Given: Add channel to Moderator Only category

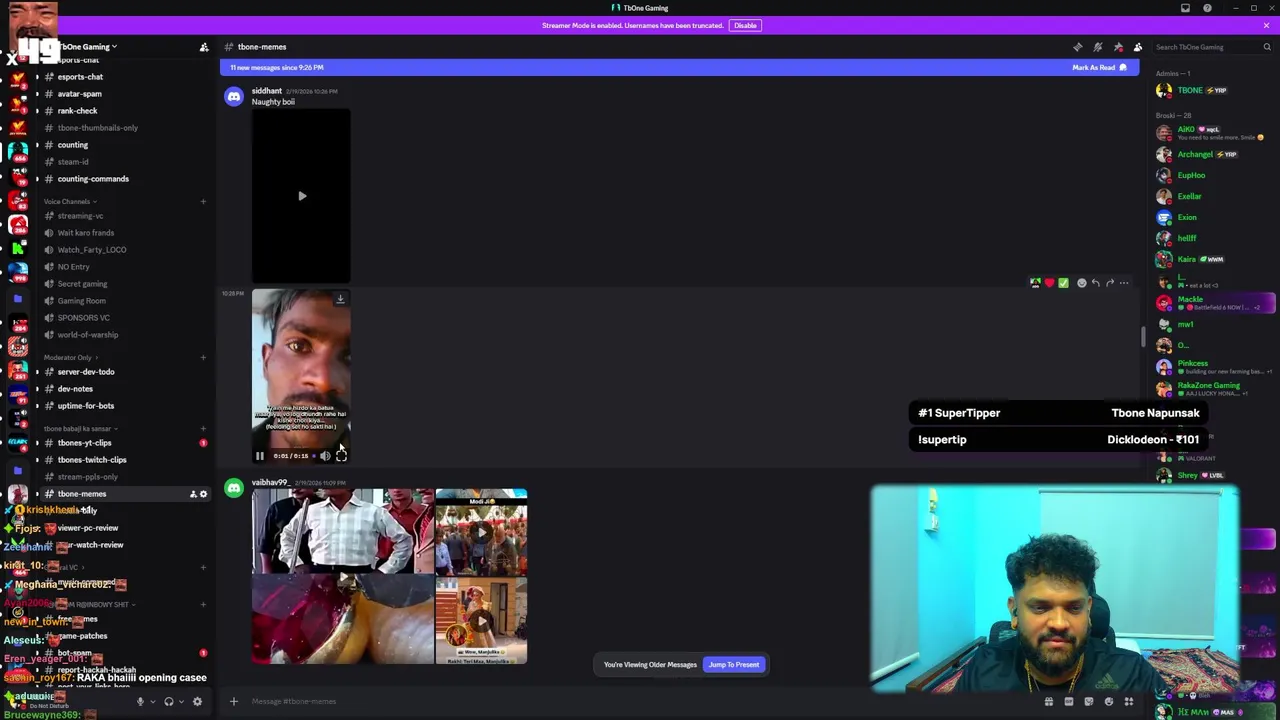Looking at the screenshot, I should [203, 357].
